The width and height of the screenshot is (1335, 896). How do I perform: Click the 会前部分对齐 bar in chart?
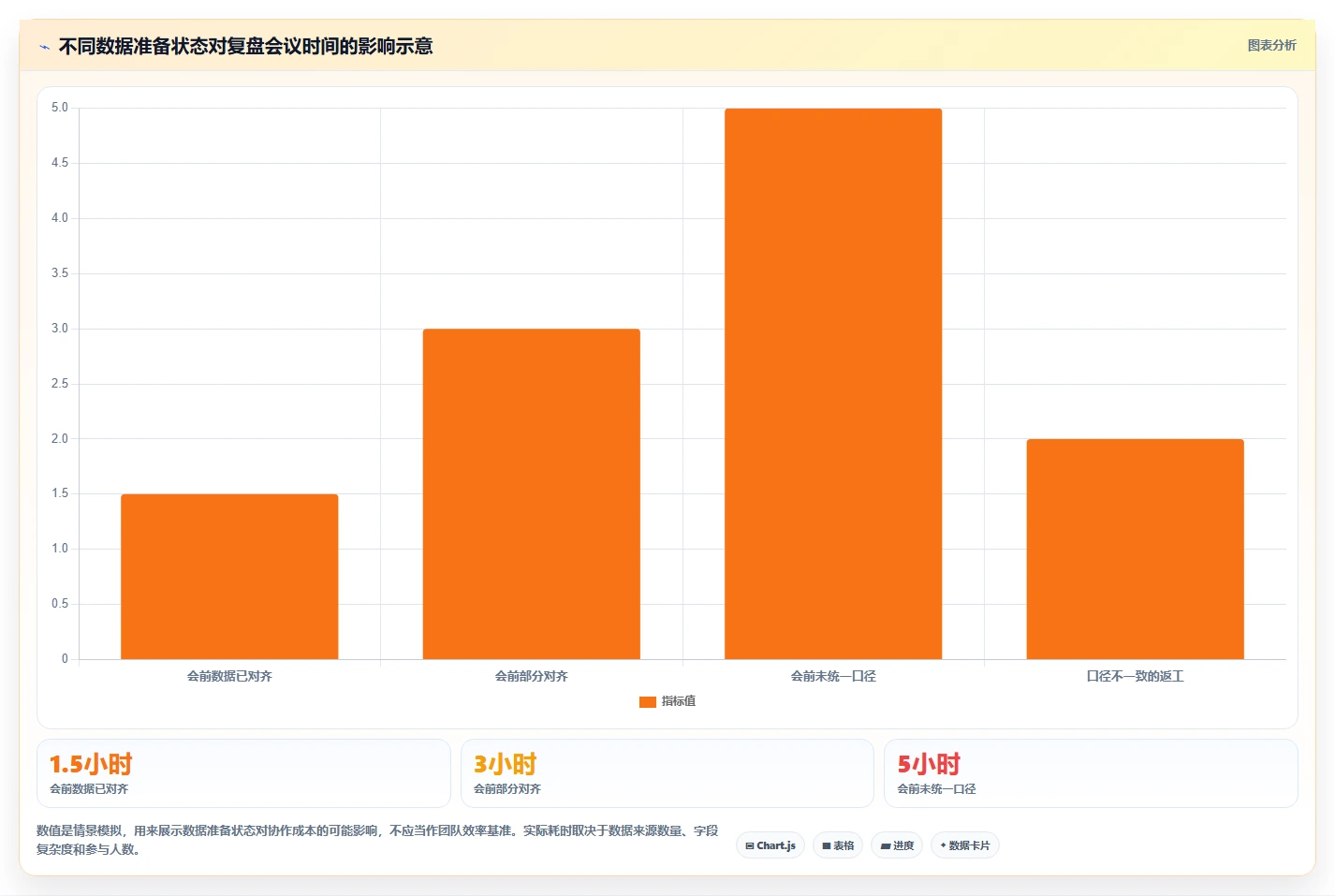pos(531,493)
